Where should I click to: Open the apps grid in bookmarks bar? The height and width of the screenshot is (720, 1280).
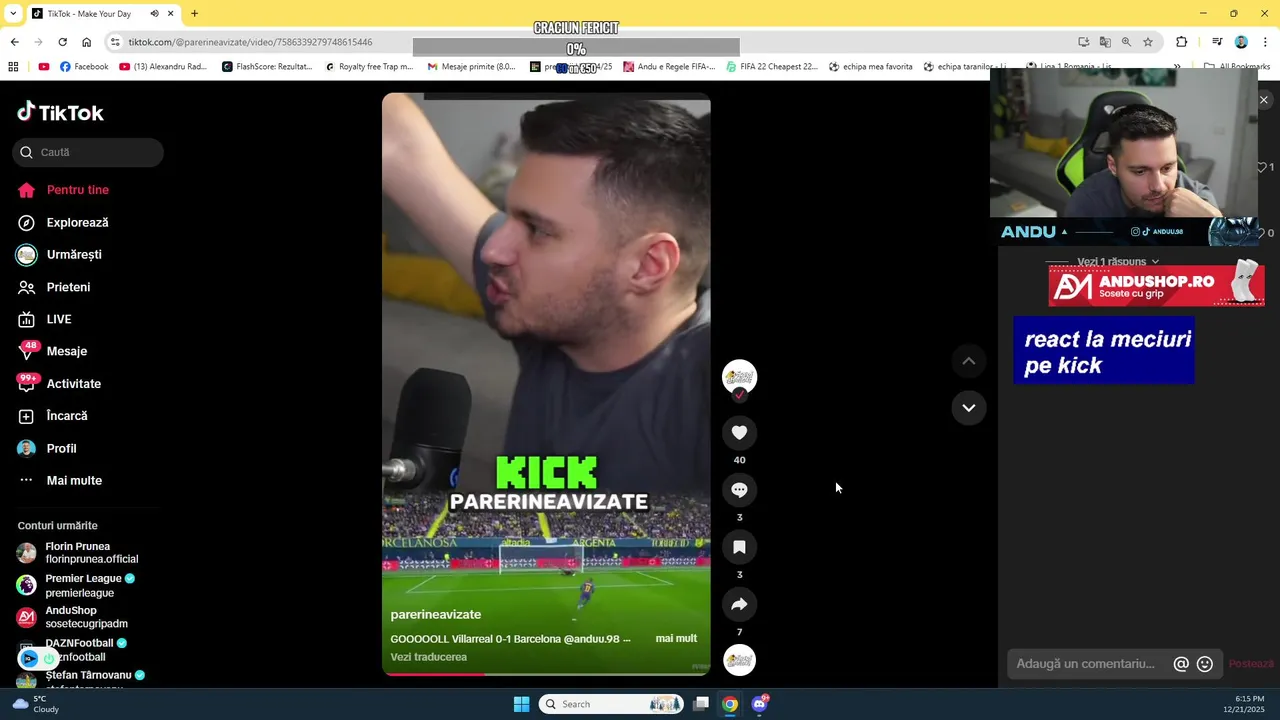tap(13, 67)
